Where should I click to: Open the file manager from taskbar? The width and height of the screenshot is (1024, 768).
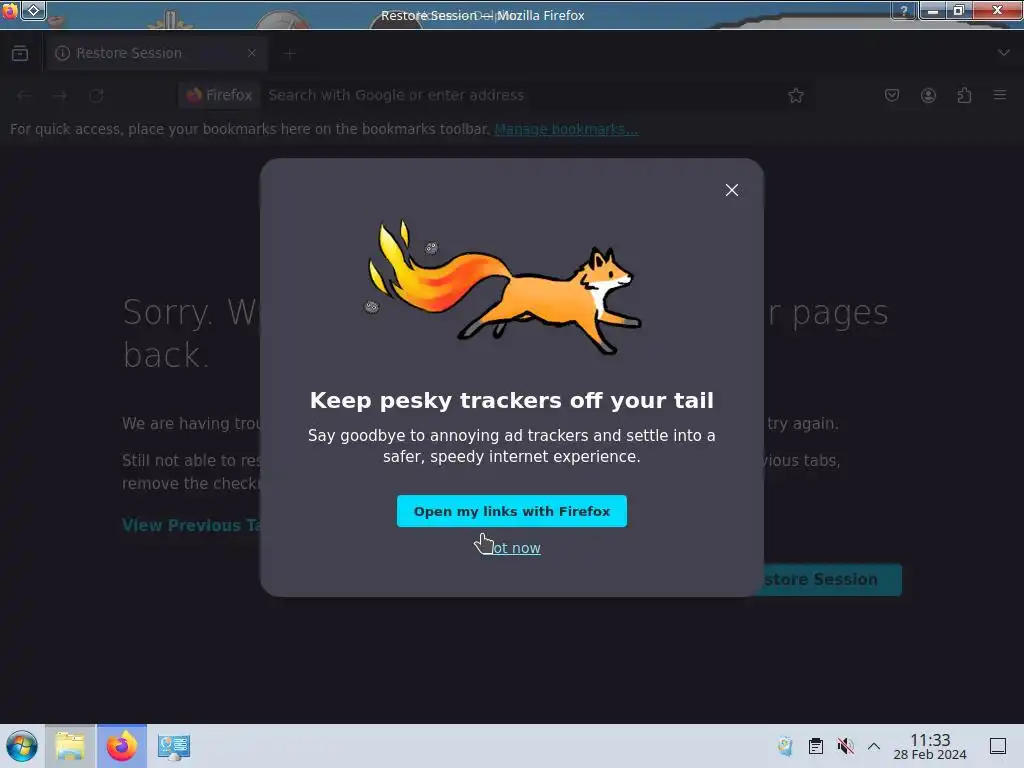[x=71, y=746]
